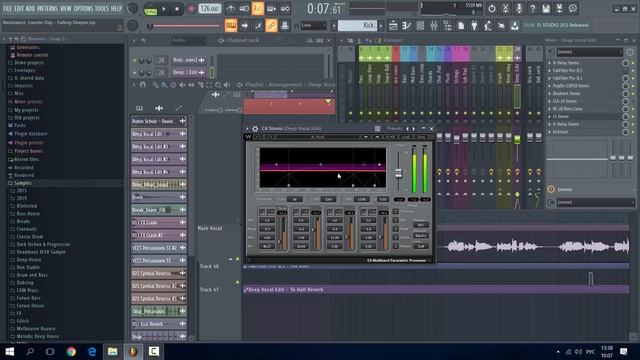Open the PATTERNS menu
Image resolution: width=640 pixels, height=360 pixels.
(x=47, y=8)
